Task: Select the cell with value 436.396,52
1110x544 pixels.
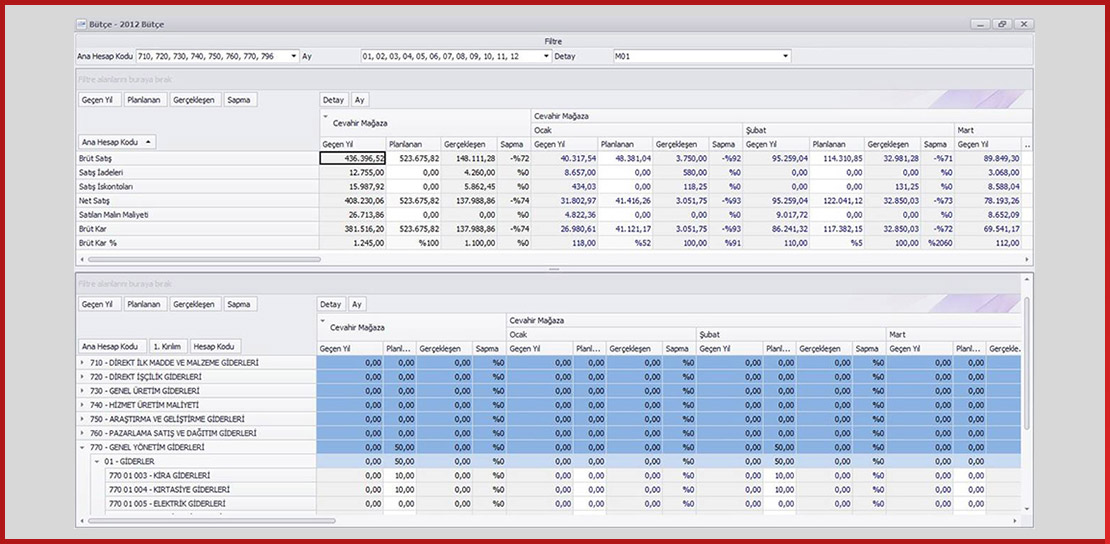Action: (353, 159)
